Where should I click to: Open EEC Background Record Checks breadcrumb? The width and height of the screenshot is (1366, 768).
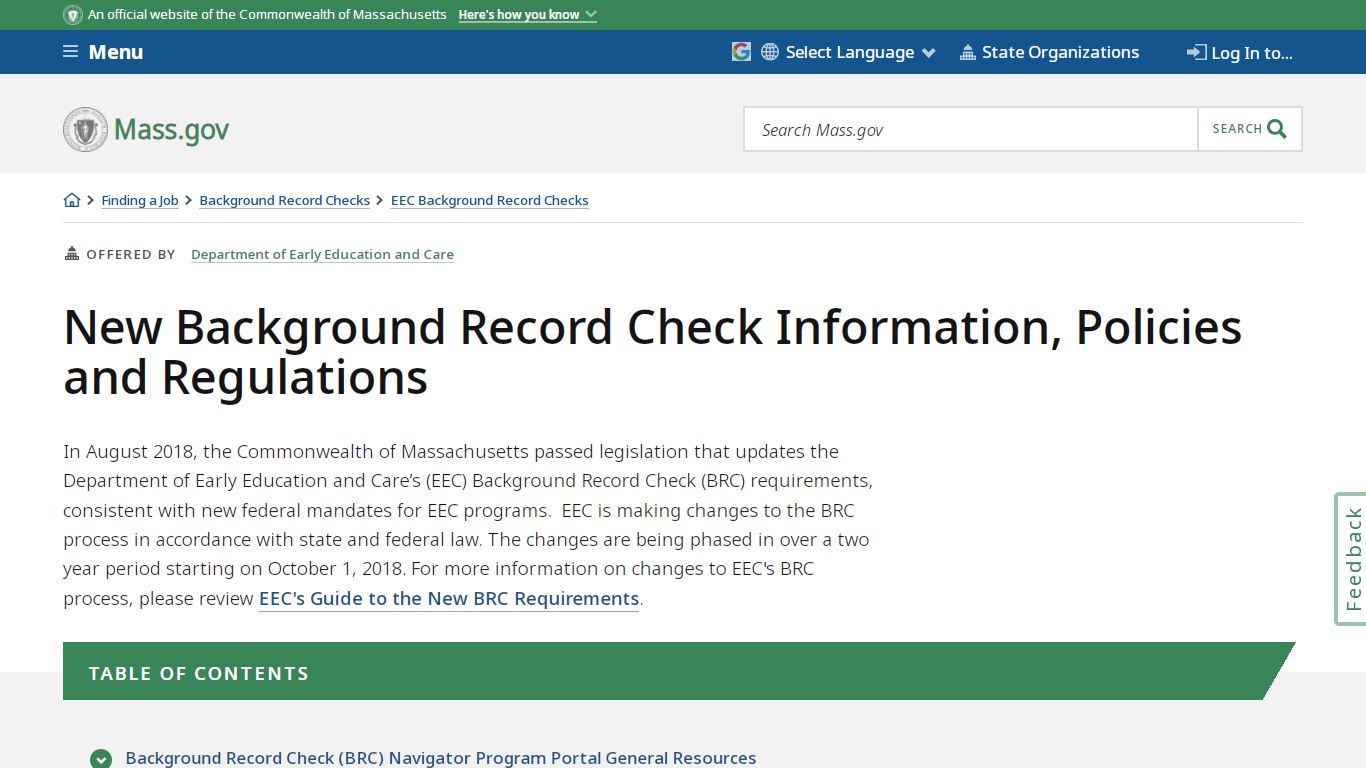489,200
